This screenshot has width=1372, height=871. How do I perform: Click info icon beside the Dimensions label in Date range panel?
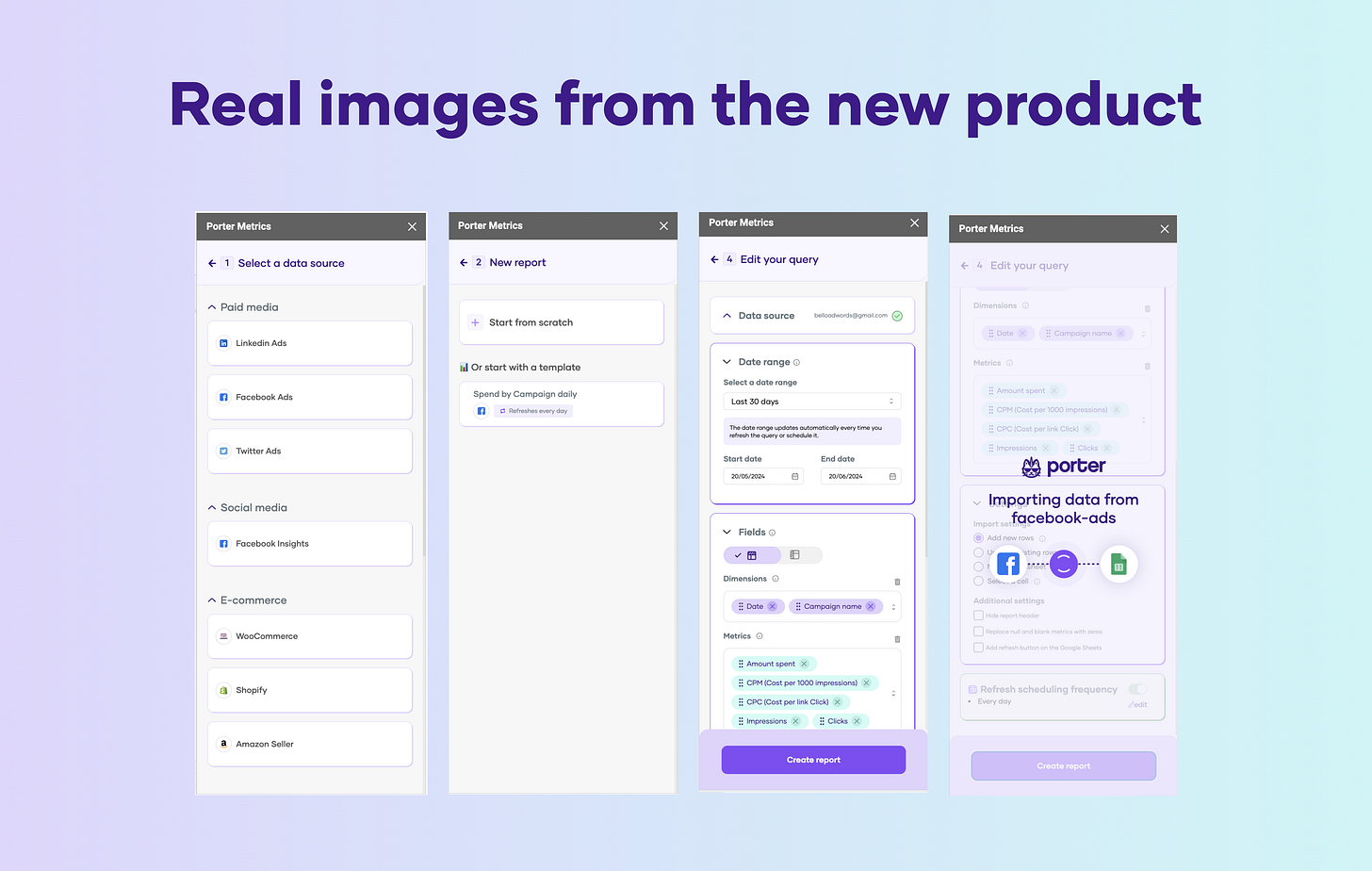tap(776, 579)
